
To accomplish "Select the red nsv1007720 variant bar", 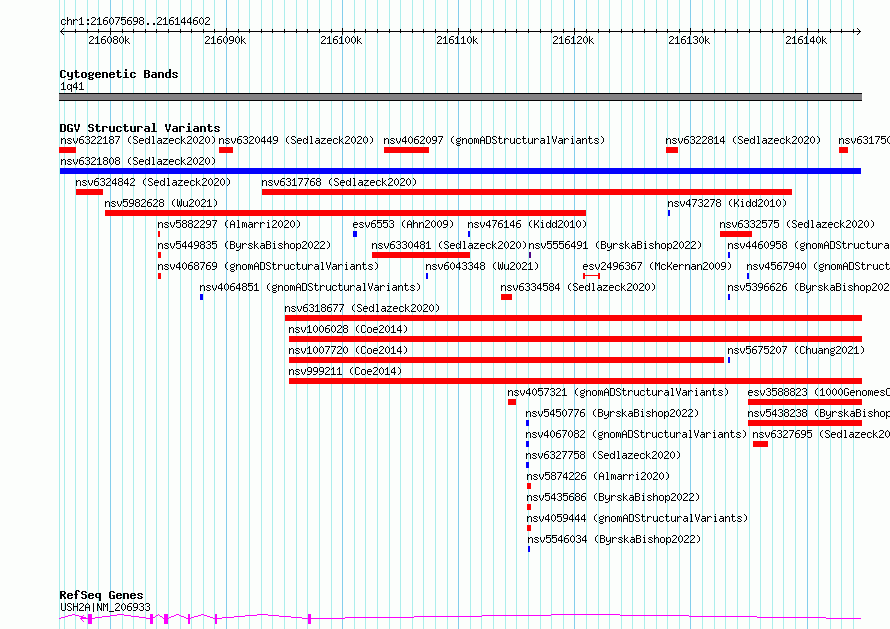I will click(x=506, y=360).
